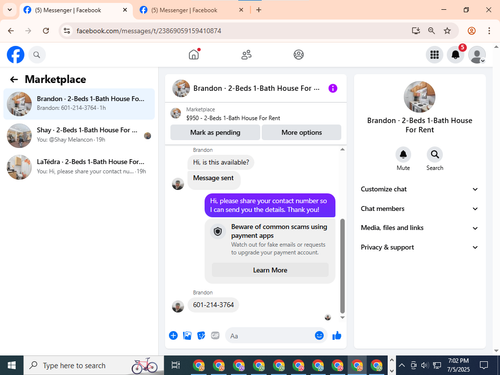Image resolution: width=500 pixels, height=375 pixels.
Task: Click the Hi, is this available? message
Action: [x=221, y=162]
